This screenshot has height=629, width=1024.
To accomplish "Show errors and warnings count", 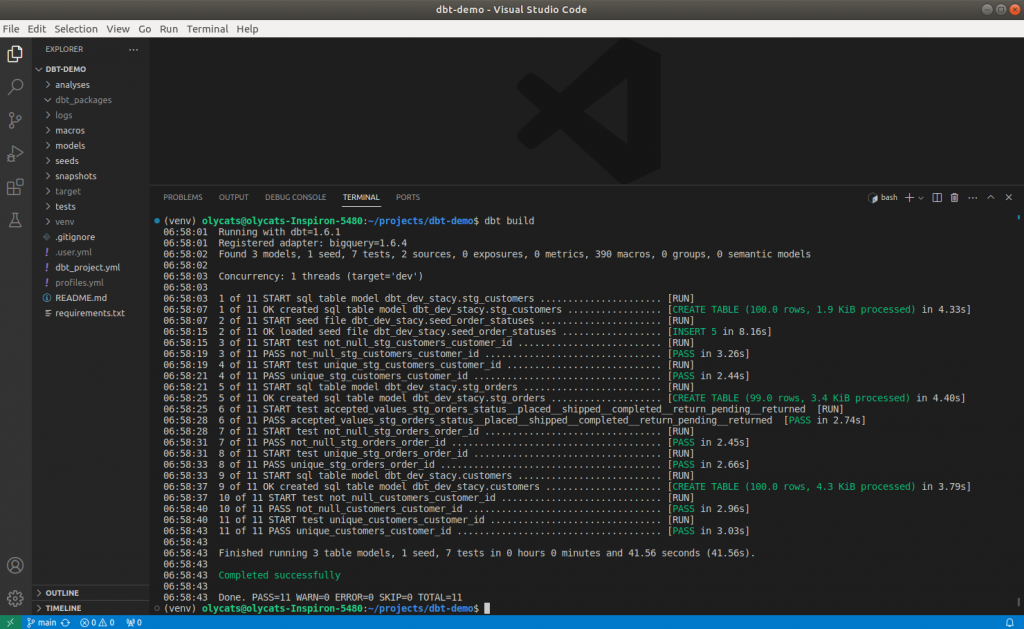I will pos(97,622).
